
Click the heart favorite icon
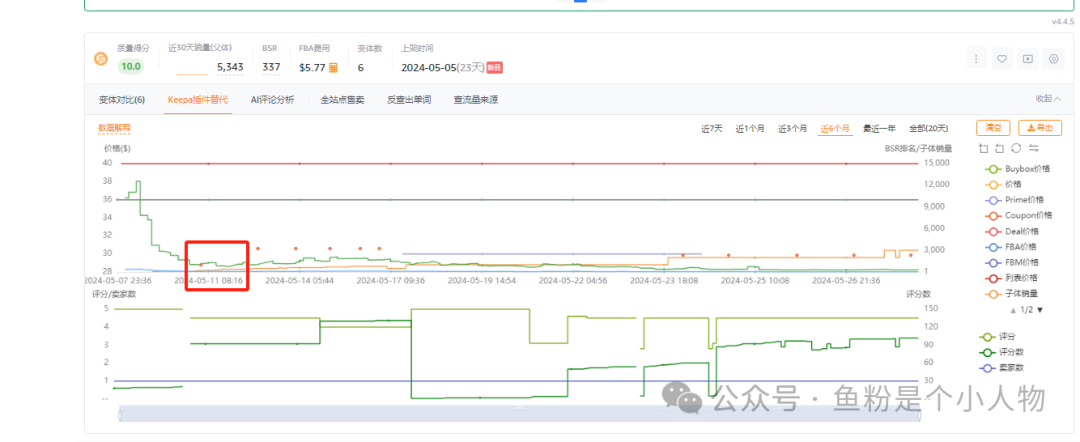(1001, 59)
